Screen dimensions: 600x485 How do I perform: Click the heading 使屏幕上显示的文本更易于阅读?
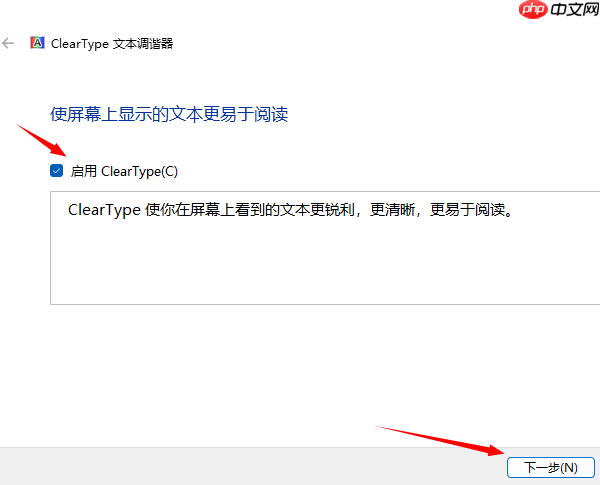(169, 114)
